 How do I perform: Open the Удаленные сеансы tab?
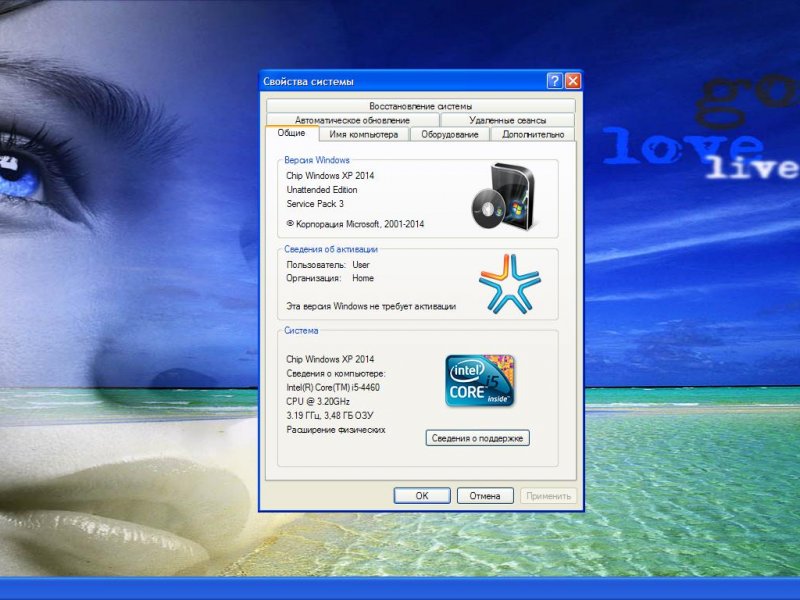tap(507, 120)
